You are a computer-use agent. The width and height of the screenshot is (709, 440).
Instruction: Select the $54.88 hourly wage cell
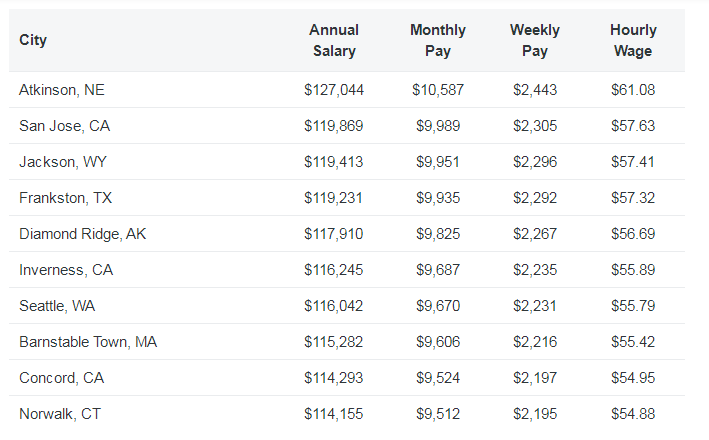[x=632, y=414]
